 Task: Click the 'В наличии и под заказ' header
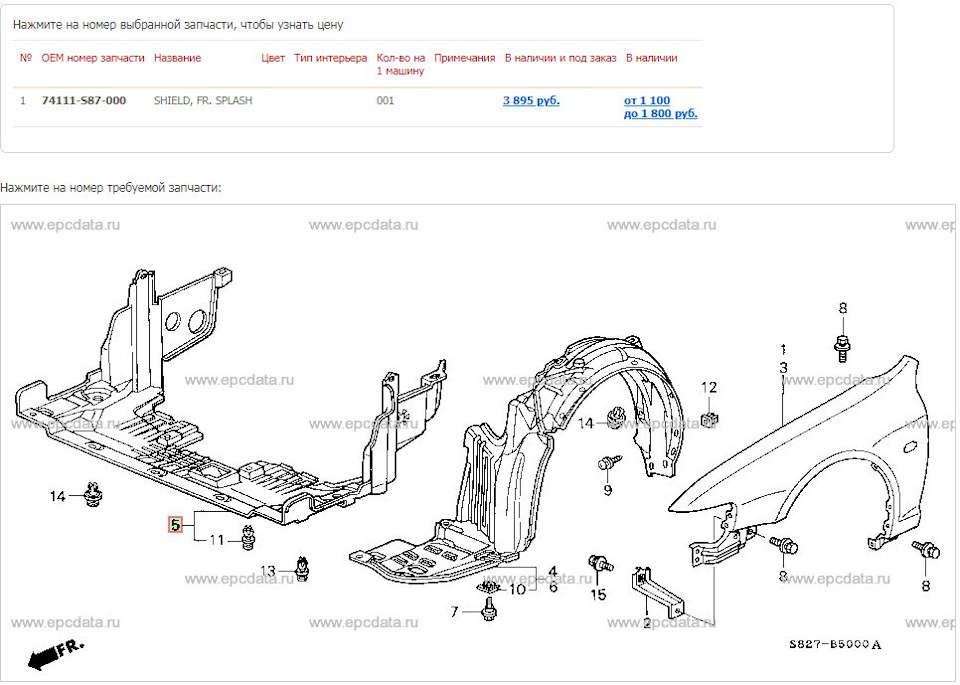pos(560,58)
